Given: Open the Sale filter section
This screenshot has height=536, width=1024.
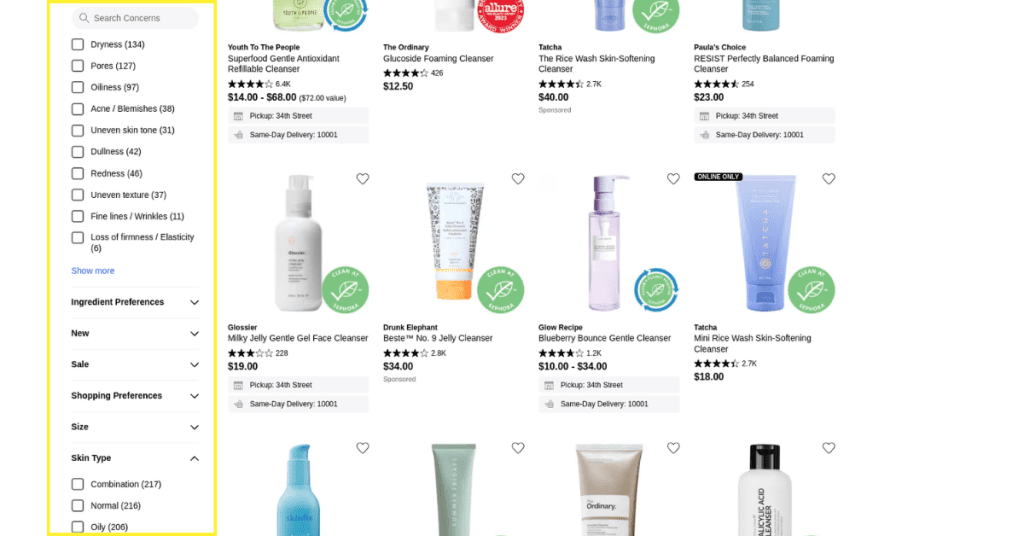Looking at the screenshot, I should tap(135, 364).
